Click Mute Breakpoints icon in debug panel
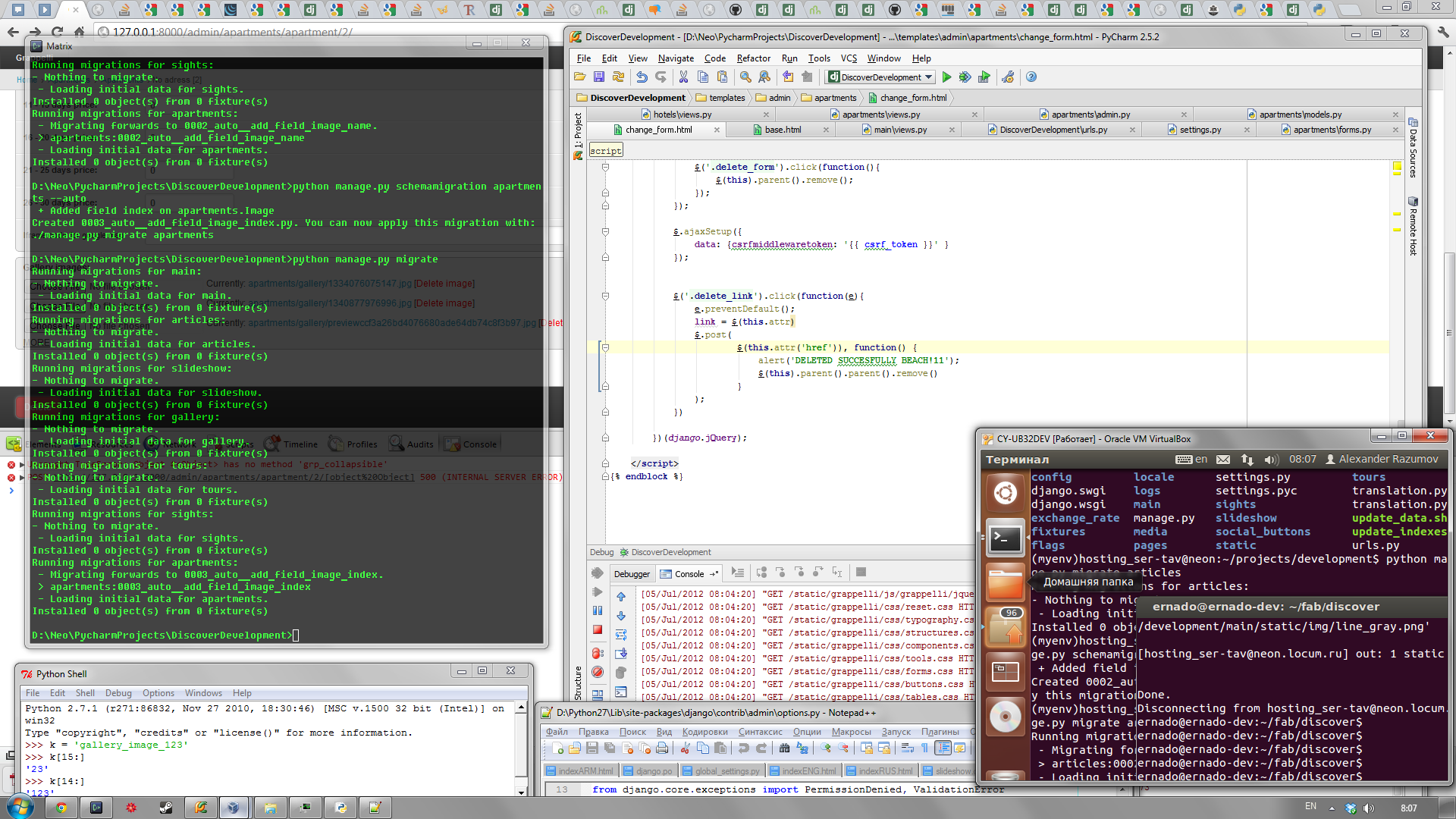 click(x=598, y=672)
